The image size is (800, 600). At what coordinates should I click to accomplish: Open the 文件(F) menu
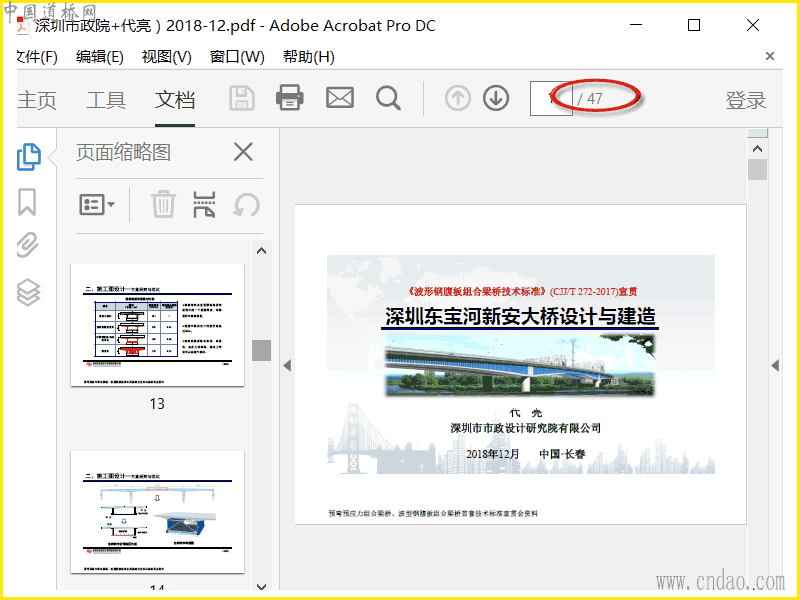pos(37,56)
